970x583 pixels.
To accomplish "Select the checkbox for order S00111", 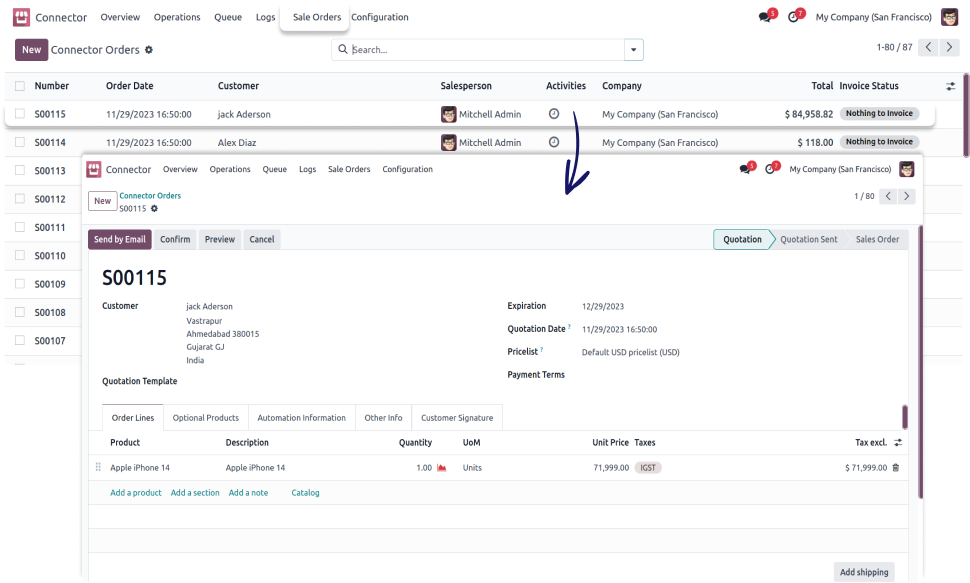I will [20, 227].
